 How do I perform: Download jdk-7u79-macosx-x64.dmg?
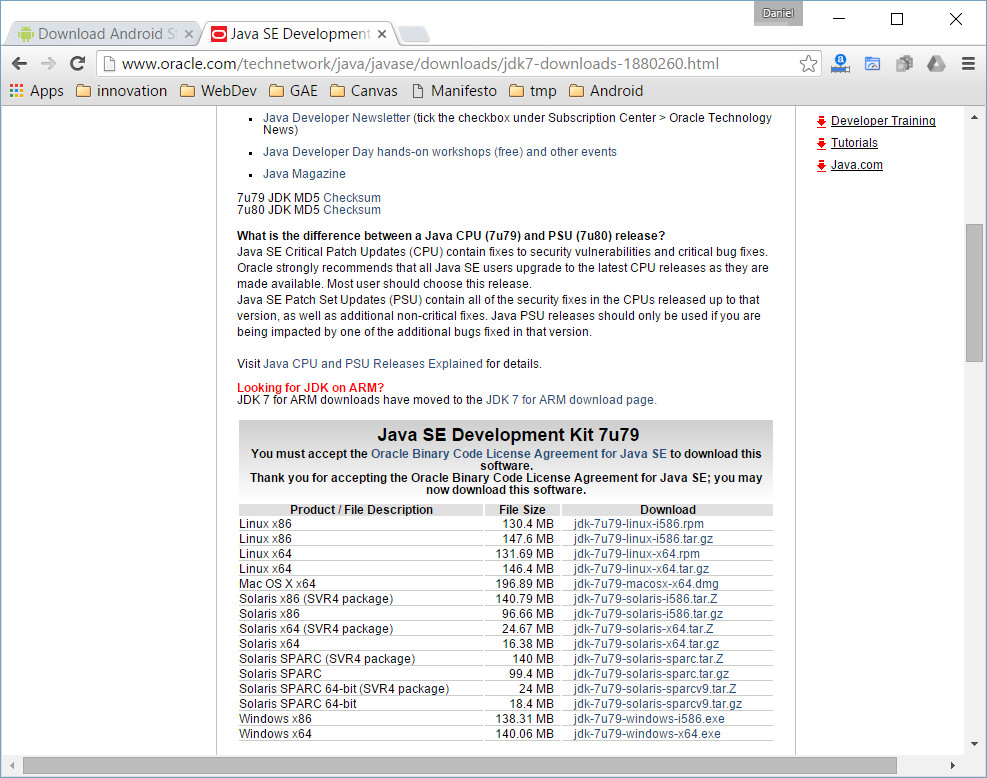pyautogui.click(x=646, y=584)
